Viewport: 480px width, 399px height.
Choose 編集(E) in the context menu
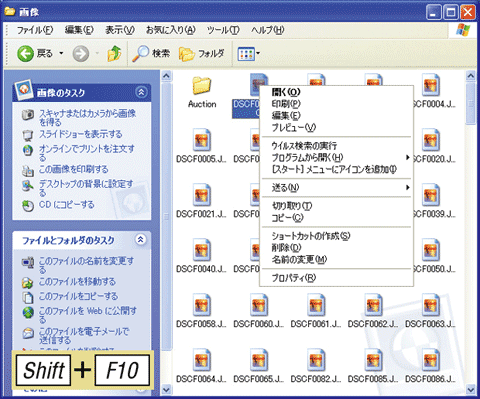[x=336, y=116]
